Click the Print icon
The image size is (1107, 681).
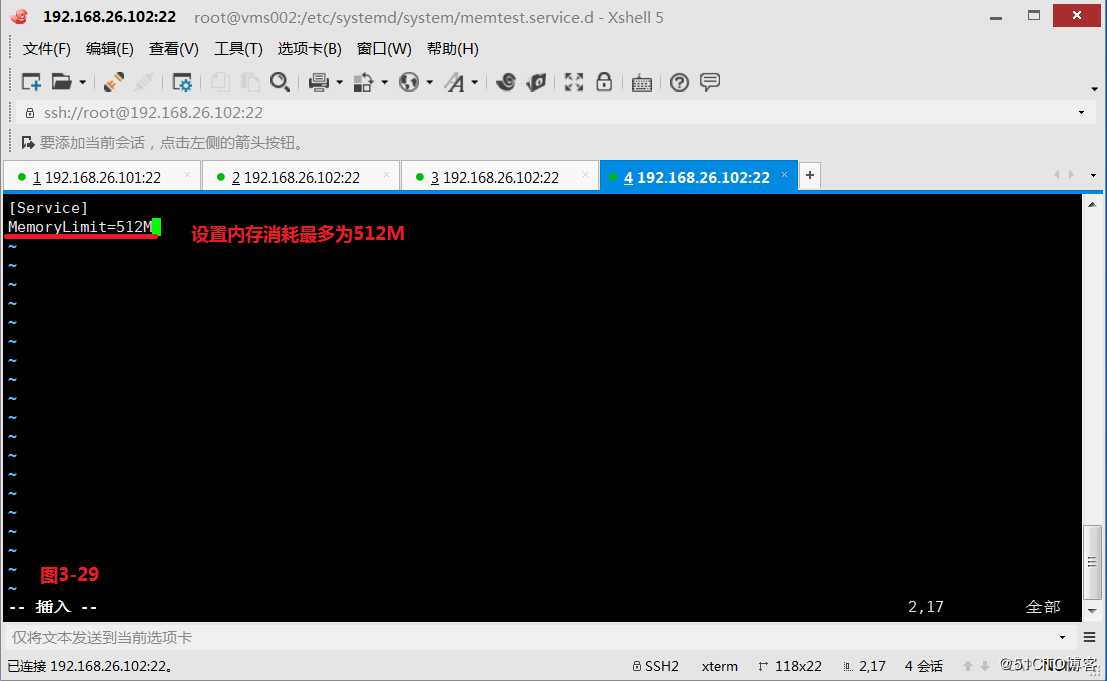pyautogui.click(x=319, y=83)
